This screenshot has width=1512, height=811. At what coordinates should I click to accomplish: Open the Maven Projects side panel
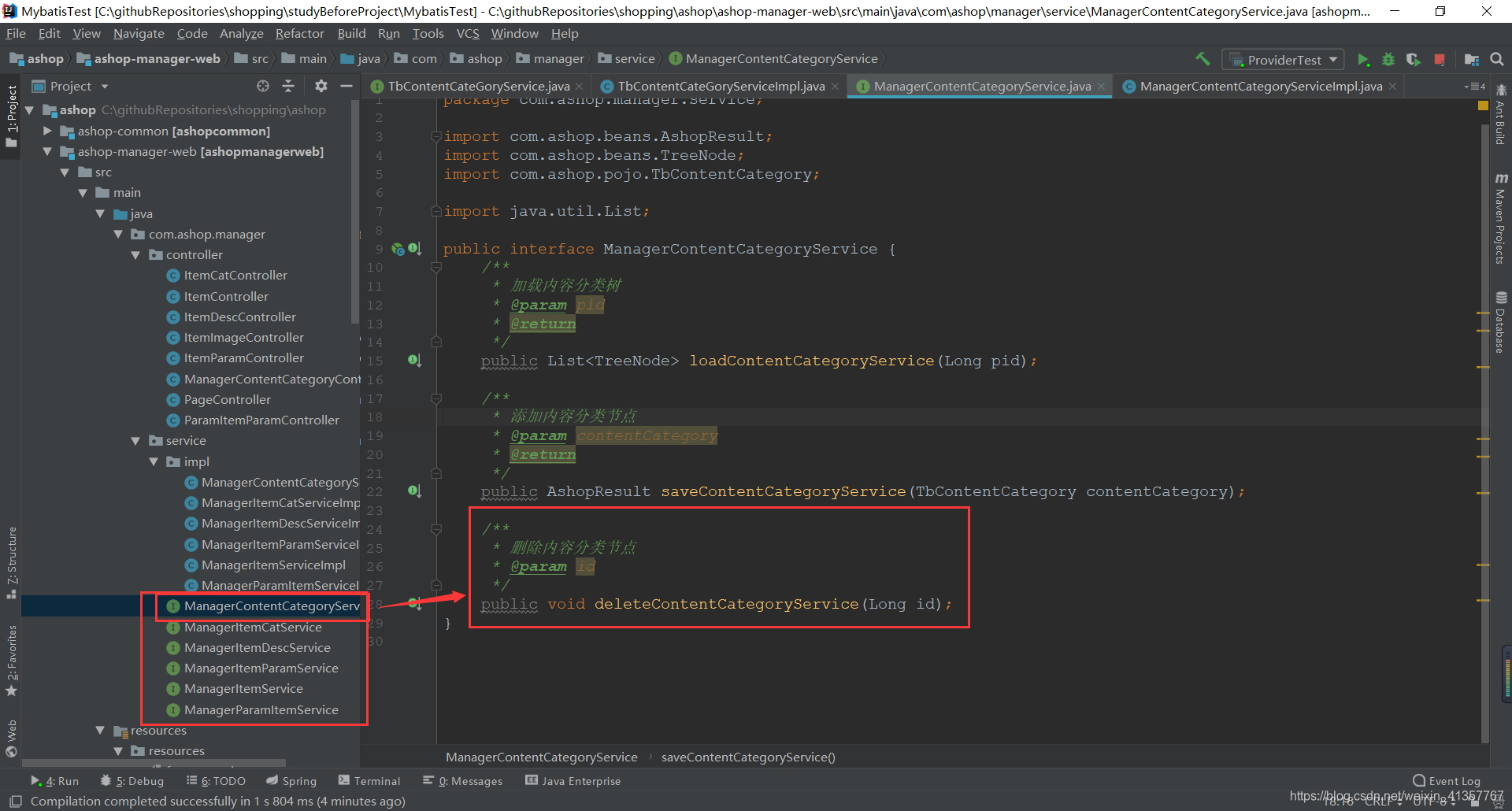(1501, 218)
